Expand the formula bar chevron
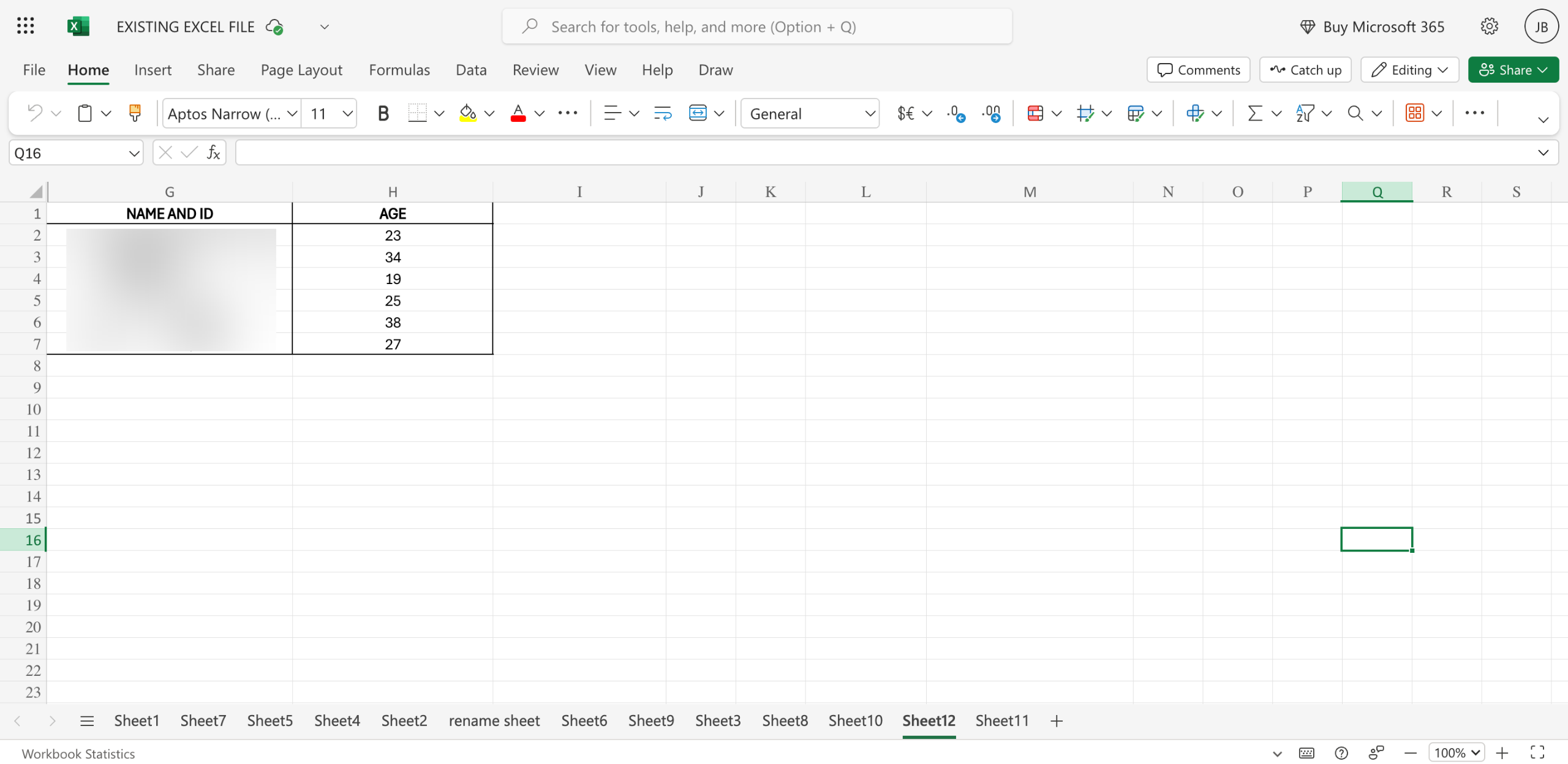The height and width of the screenshot is (764, 1568). tap(1543, 152)
